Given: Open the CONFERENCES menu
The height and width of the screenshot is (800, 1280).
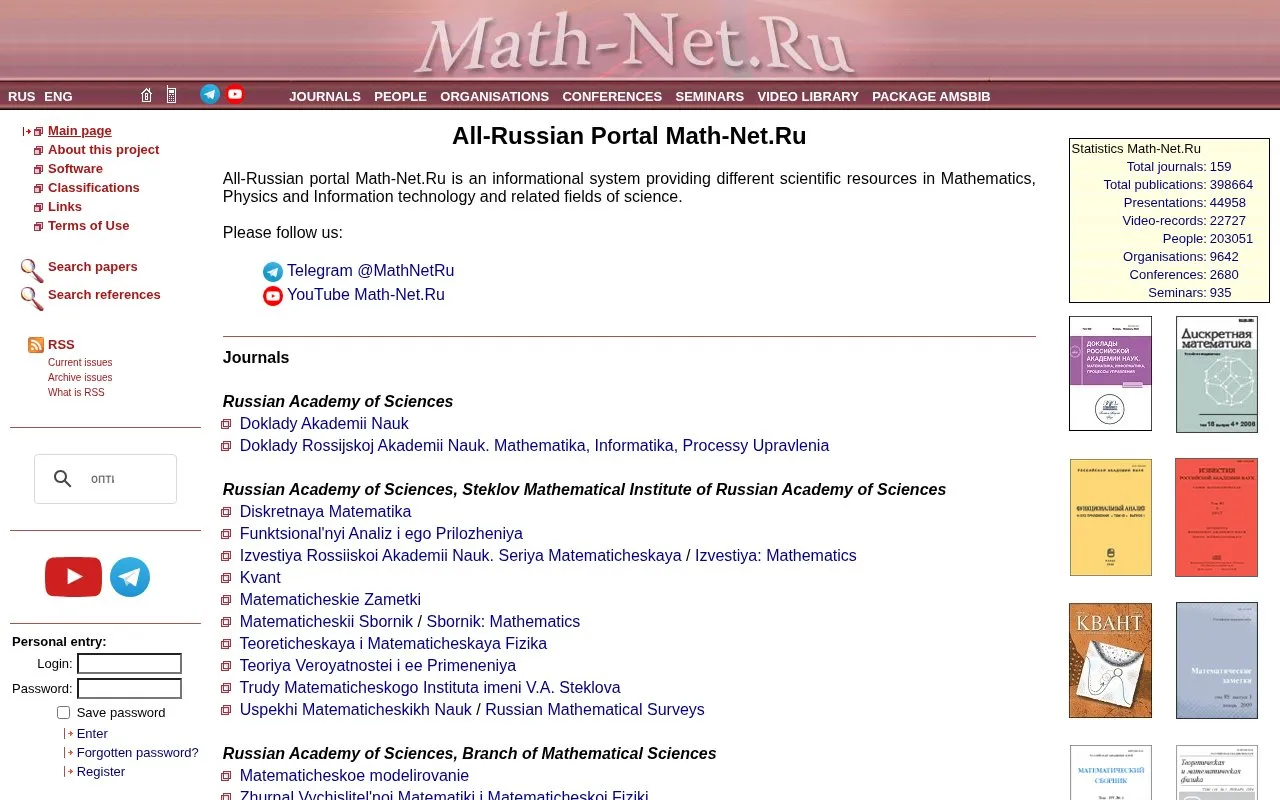Looking at the screenshot, I should [x=612, y=96].
